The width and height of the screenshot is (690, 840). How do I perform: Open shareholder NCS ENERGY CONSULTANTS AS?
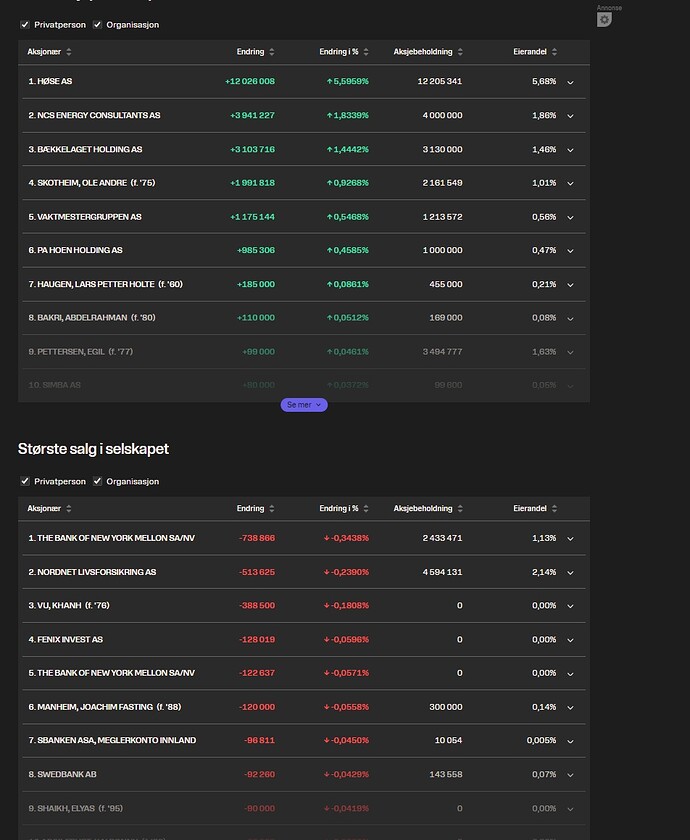pos(94,116)
